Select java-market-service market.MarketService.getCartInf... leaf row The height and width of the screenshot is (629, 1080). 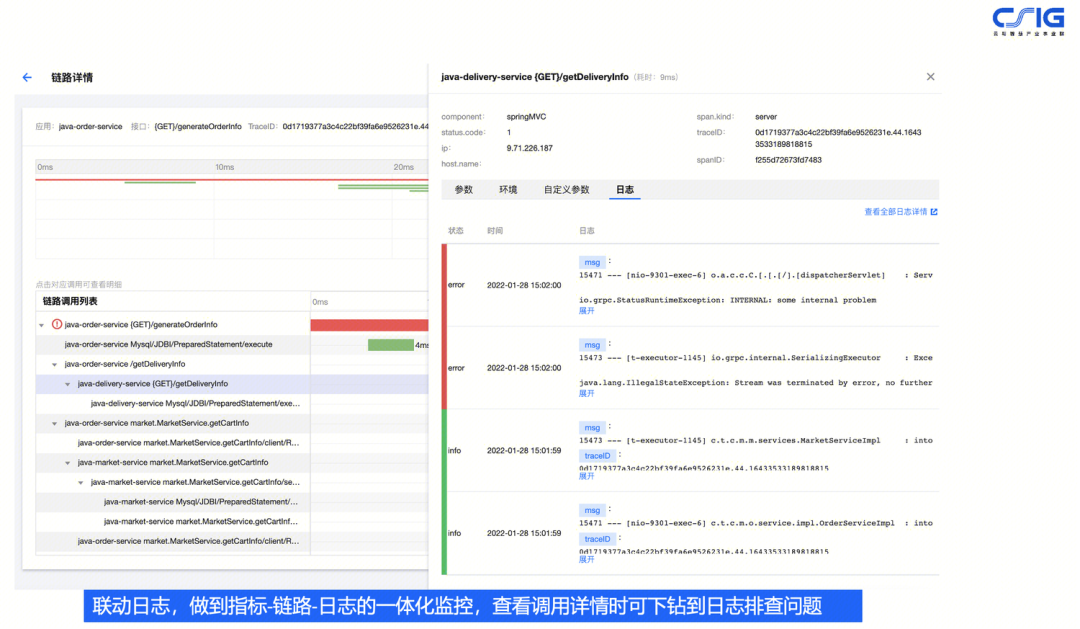pos(173,522)
